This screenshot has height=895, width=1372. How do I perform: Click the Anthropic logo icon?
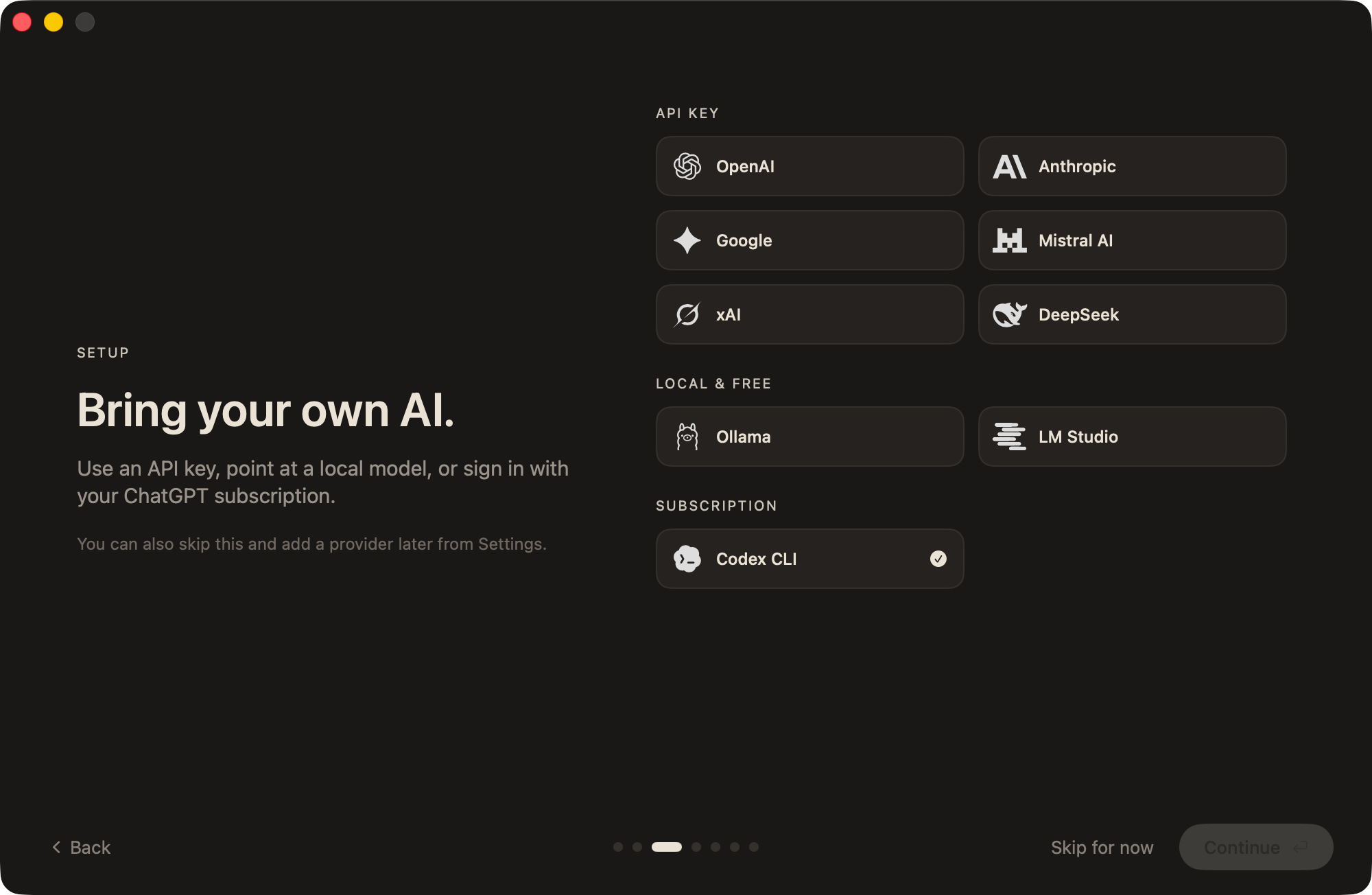pyautogui.click(x=1009, y=166)
